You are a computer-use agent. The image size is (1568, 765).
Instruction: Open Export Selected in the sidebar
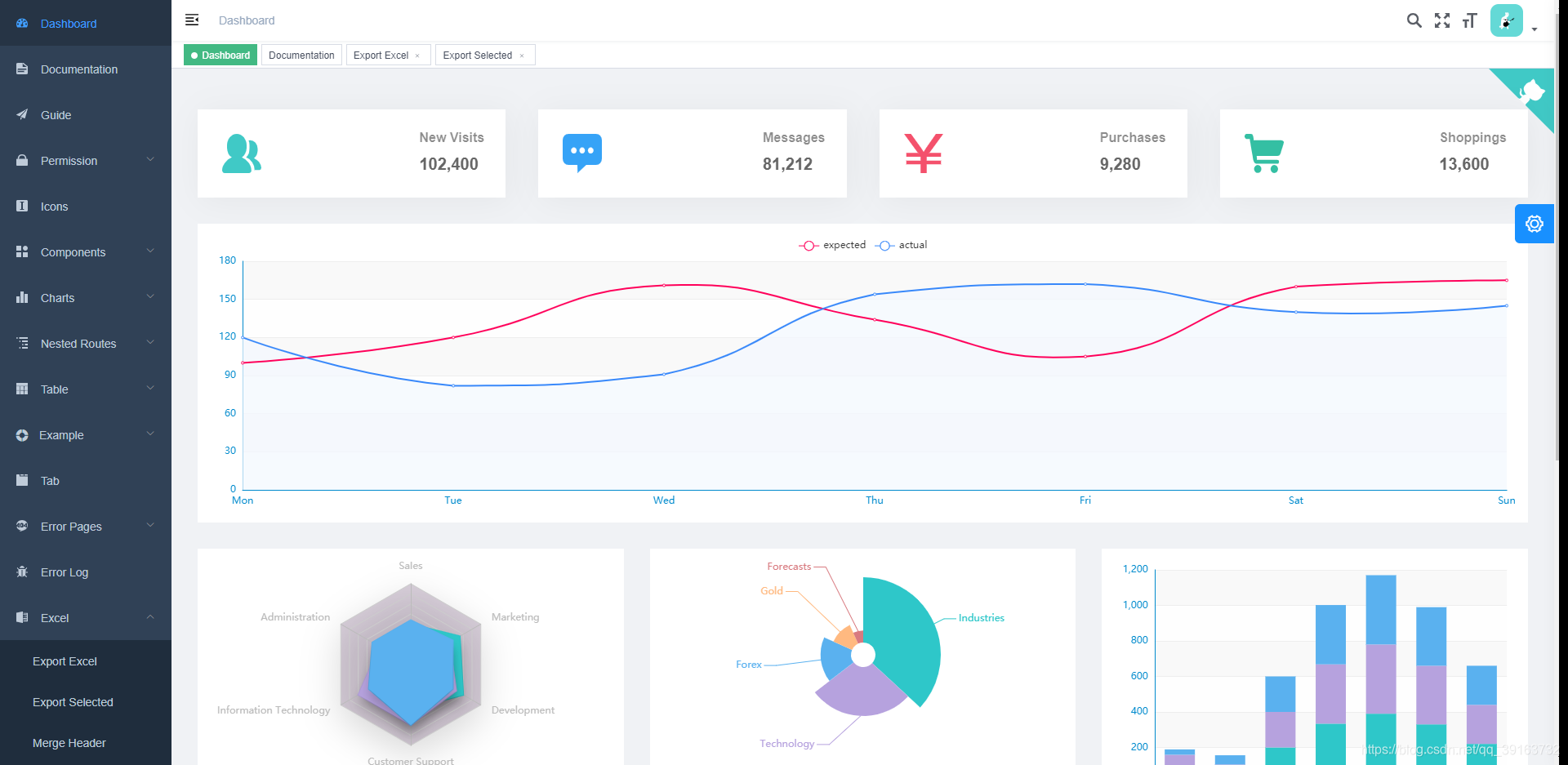pyautogui.click(x=86, y=702)
